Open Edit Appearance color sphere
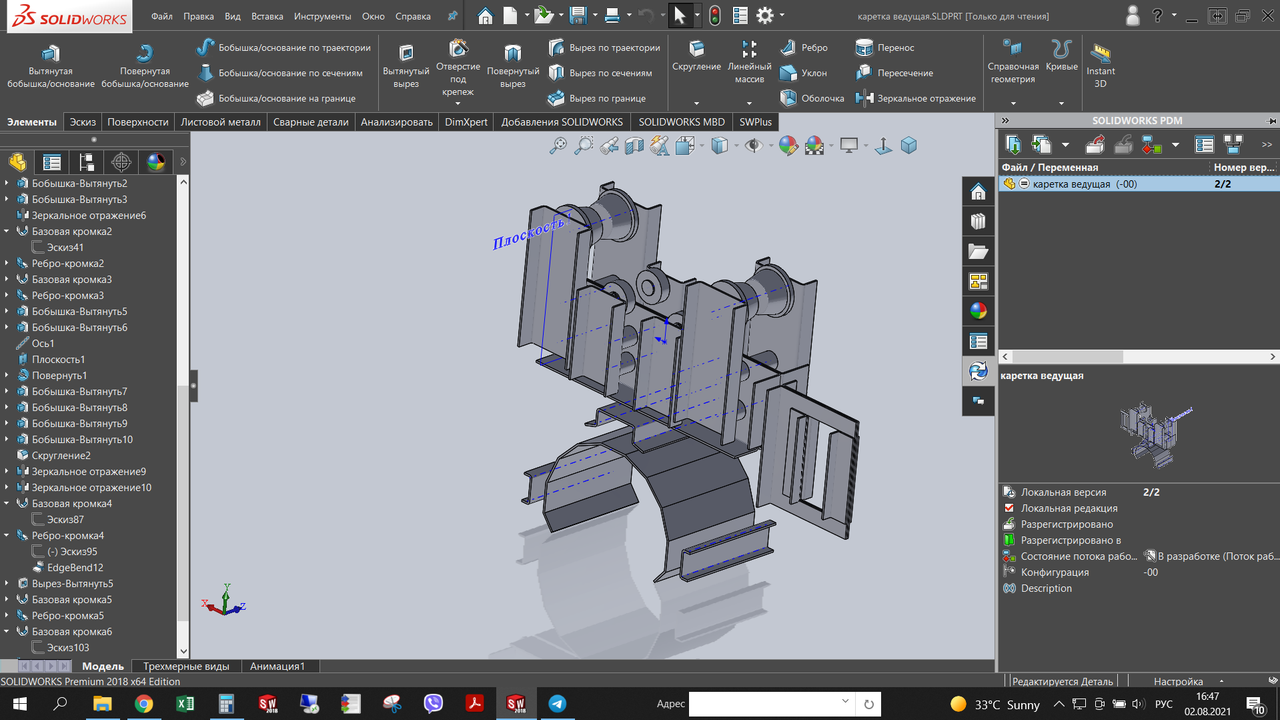 (x=787, y=146)
